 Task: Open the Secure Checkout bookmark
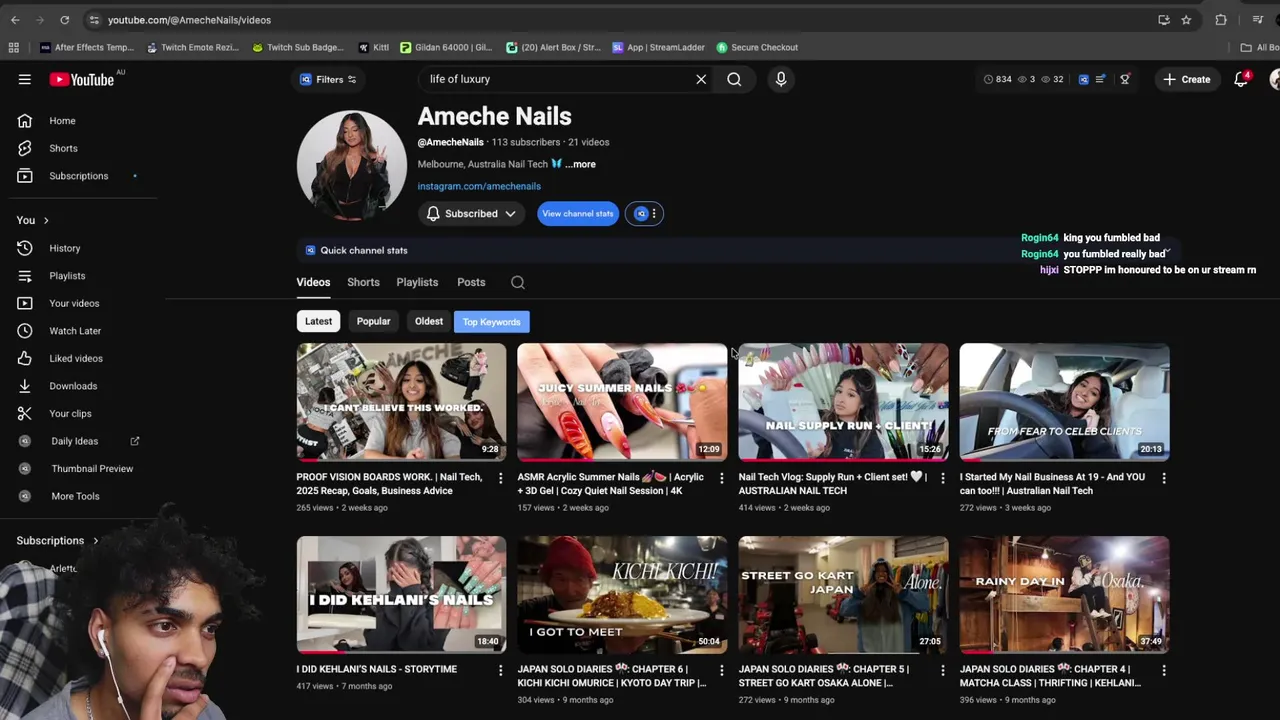[757, 47]
